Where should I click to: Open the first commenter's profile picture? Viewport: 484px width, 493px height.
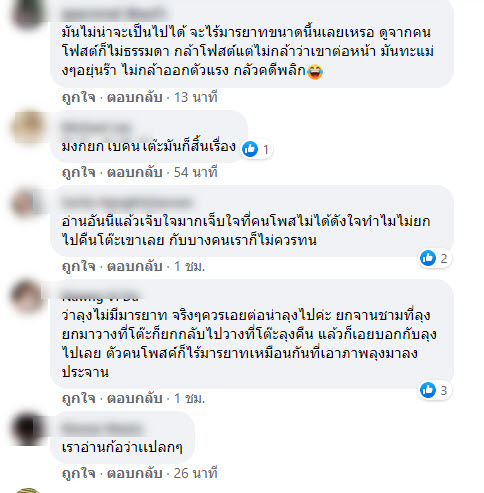point(28,13)
